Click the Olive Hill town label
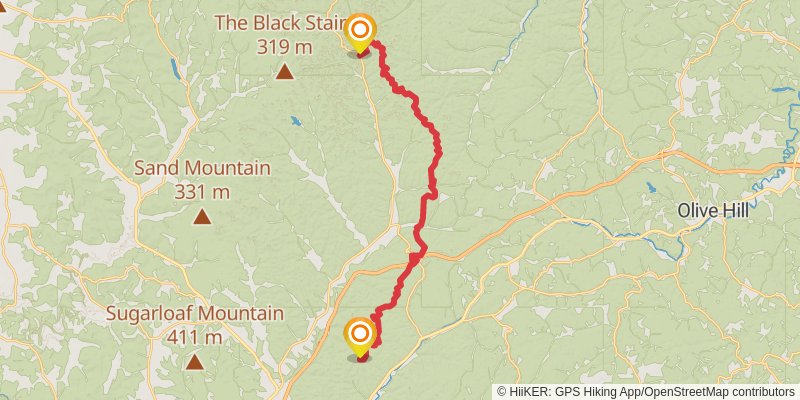Image resolution: width=800 pixels, height=400 pixels. pos(713,211)
